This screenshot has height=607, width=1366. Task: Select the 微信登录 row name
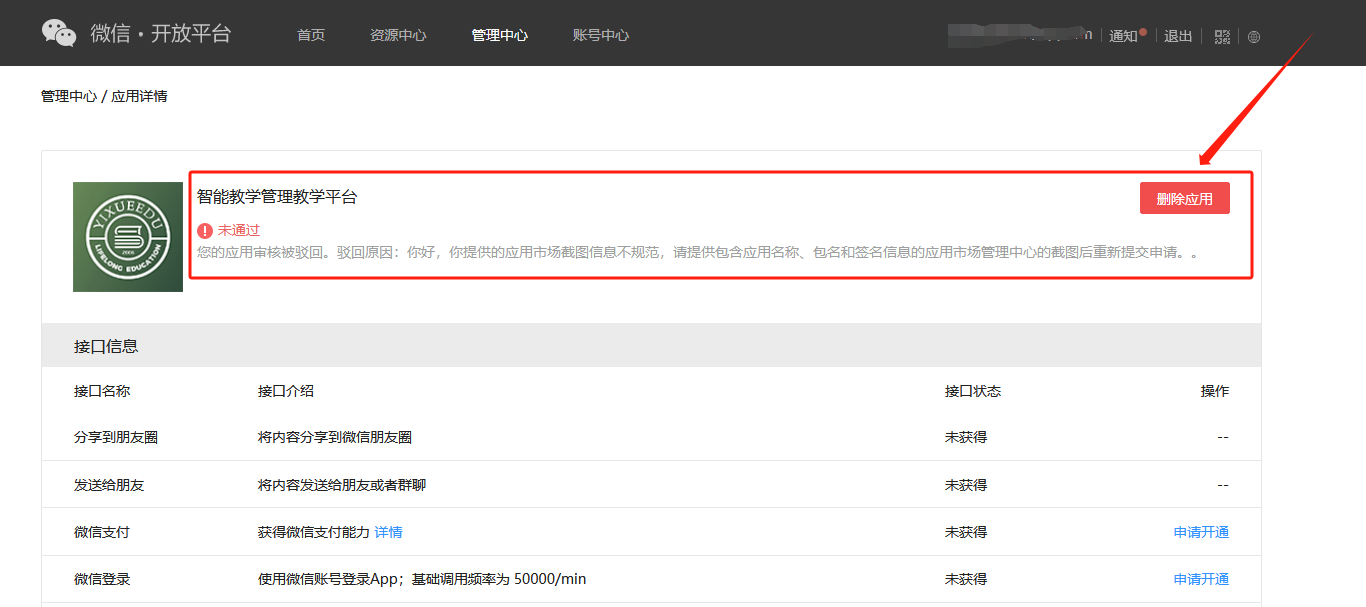click(x=102, y=579)
